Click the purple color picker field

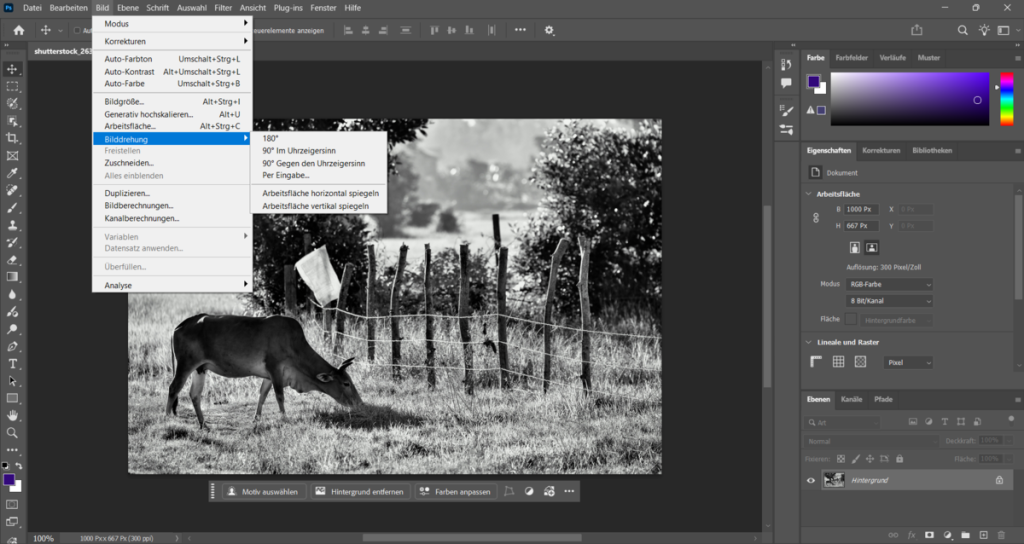point(910,99)
